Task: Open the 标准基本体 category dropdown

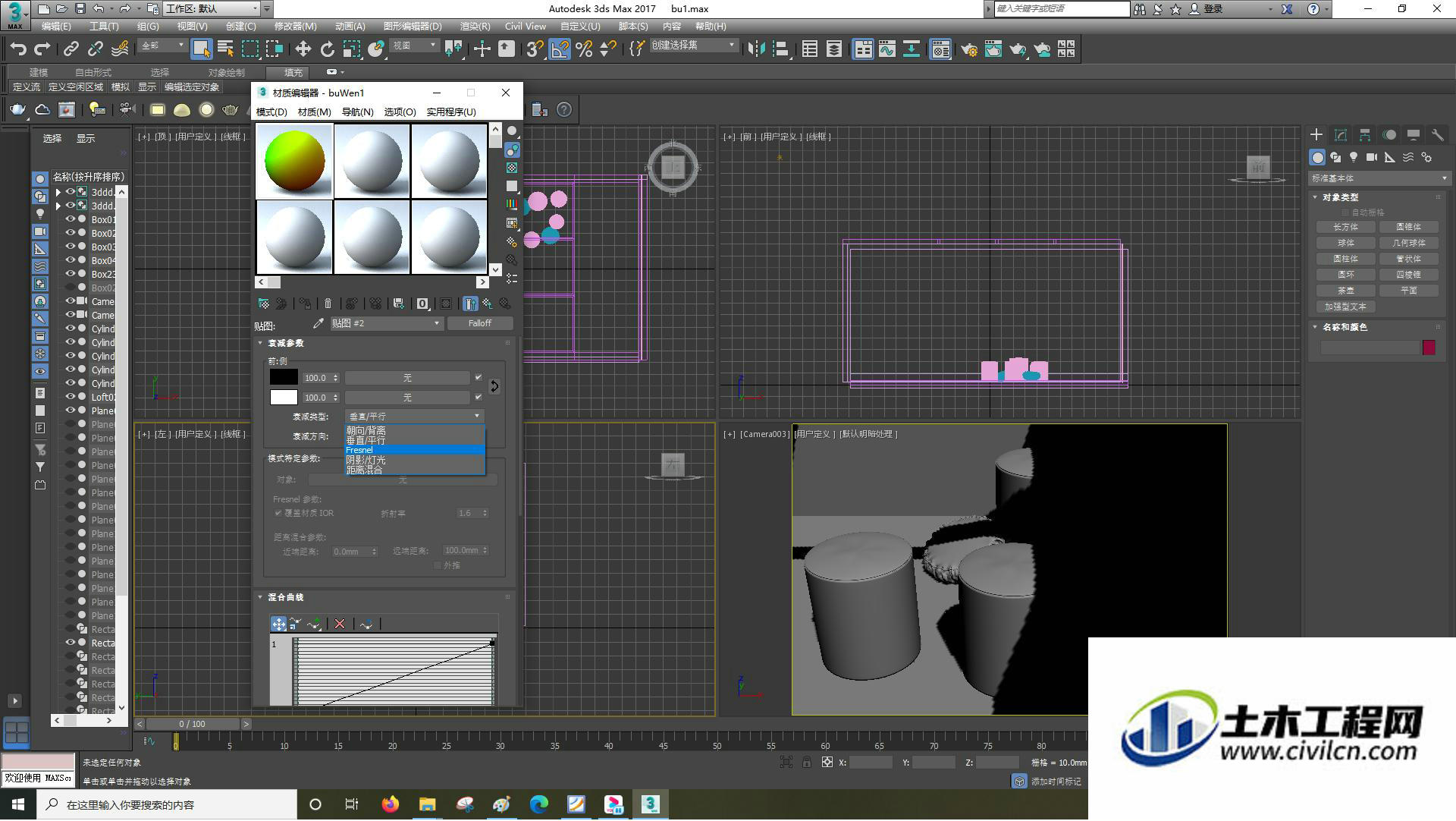Action: [x=1379, y=178]
